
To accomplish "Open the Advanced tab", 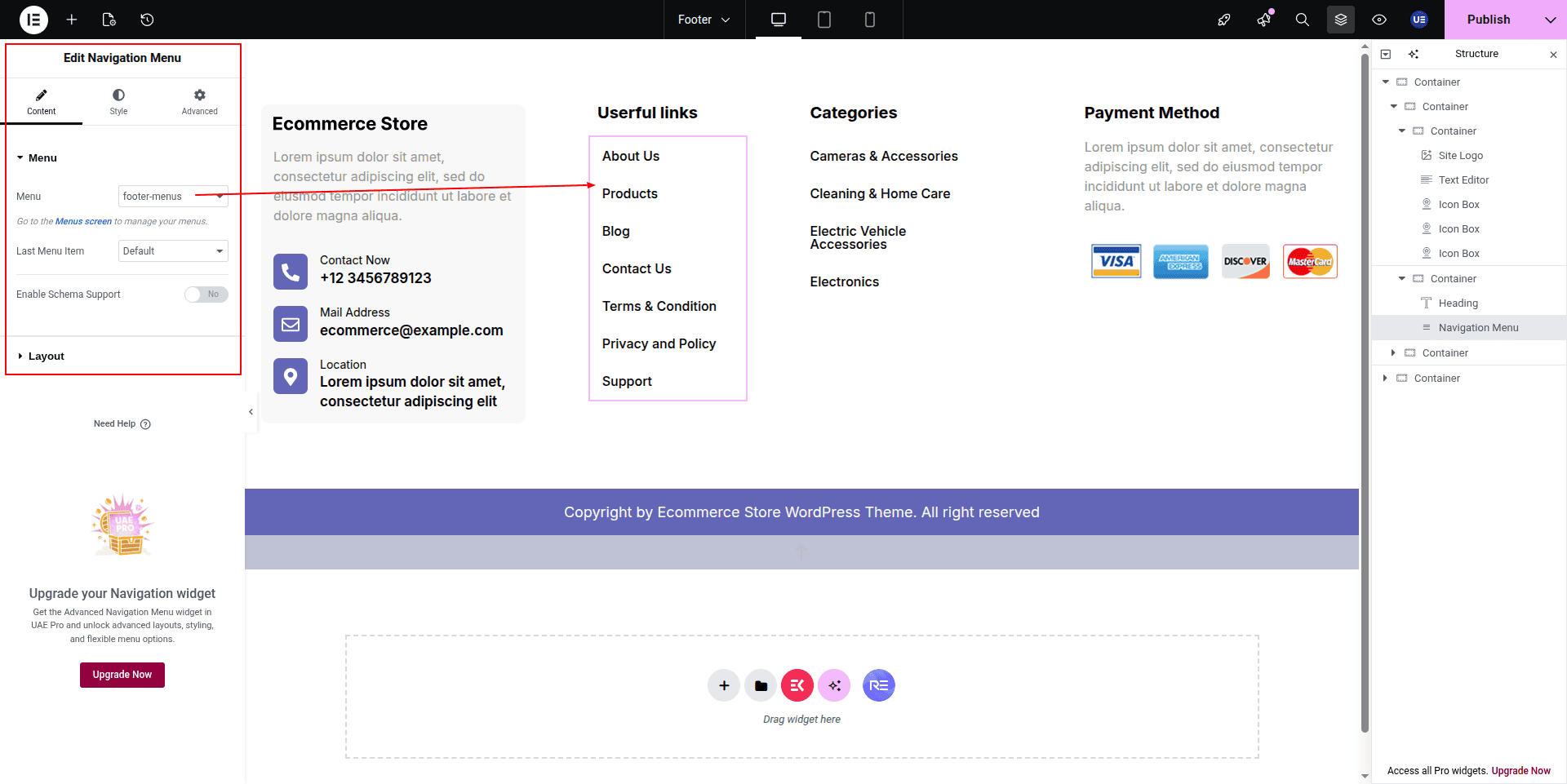I will 199,102.
